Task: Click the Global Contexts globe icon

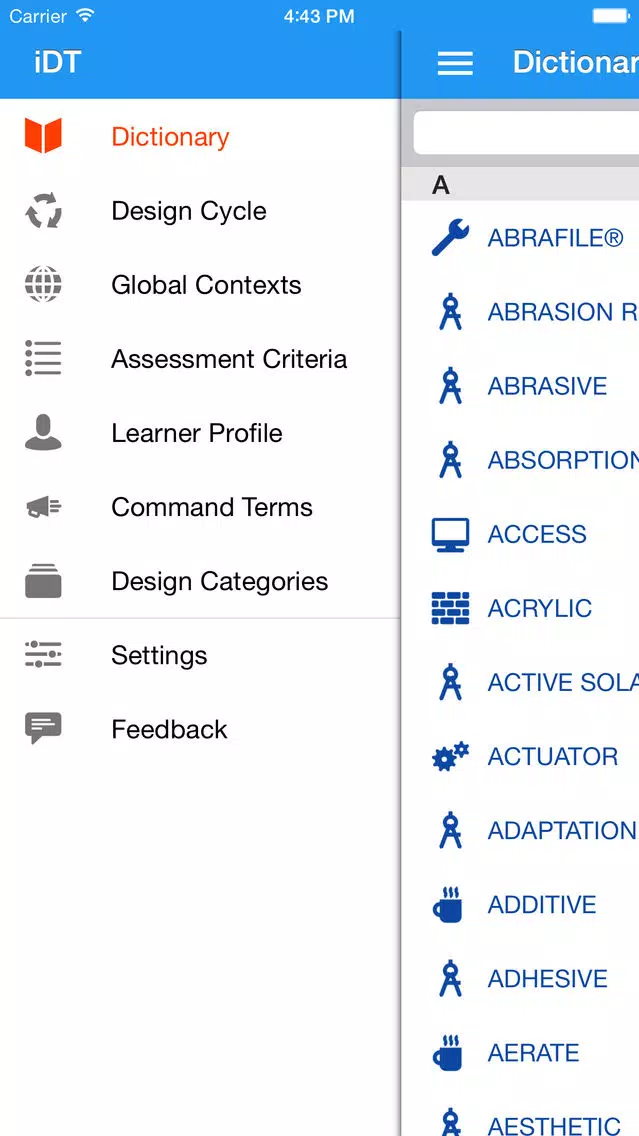Action: tap(43, 284)
